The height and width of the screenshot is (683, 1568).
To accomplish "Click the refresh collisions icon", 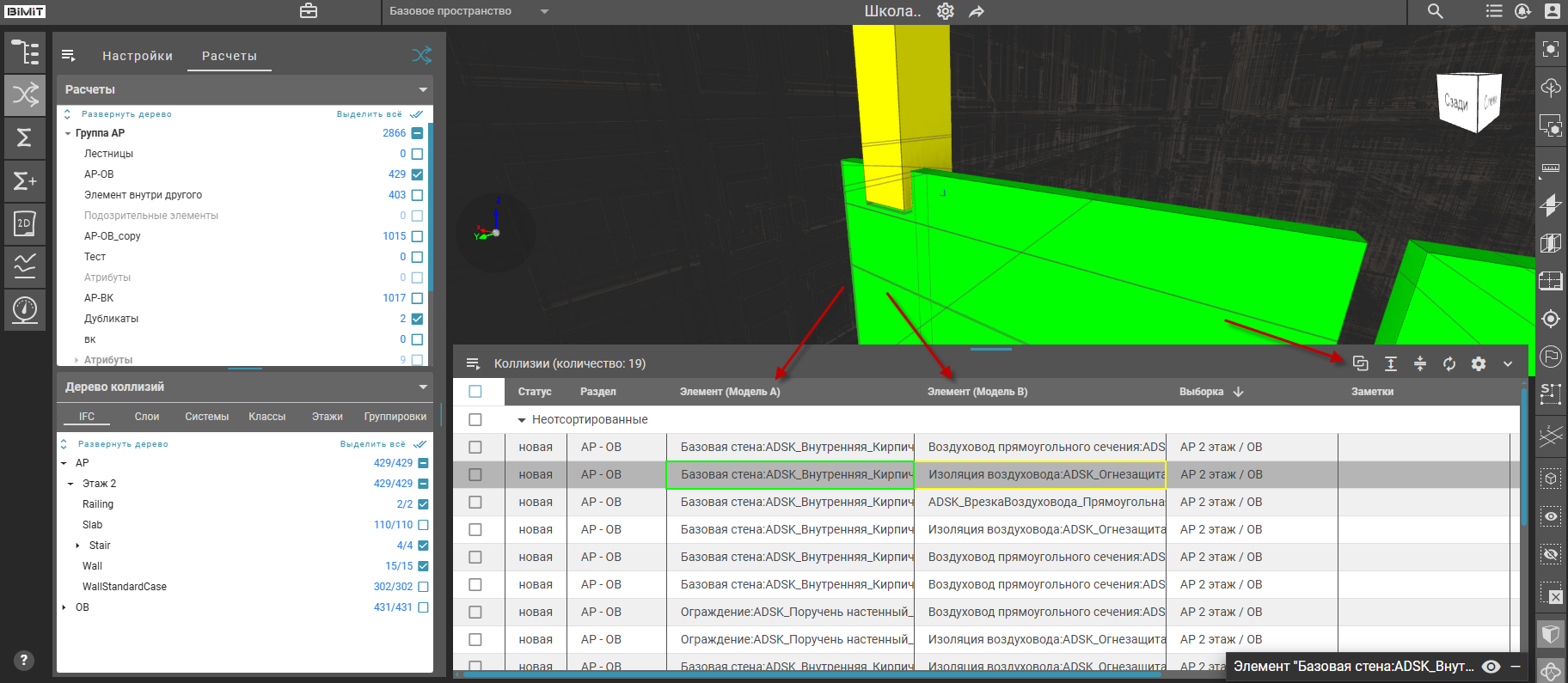I will [1449, 363].
